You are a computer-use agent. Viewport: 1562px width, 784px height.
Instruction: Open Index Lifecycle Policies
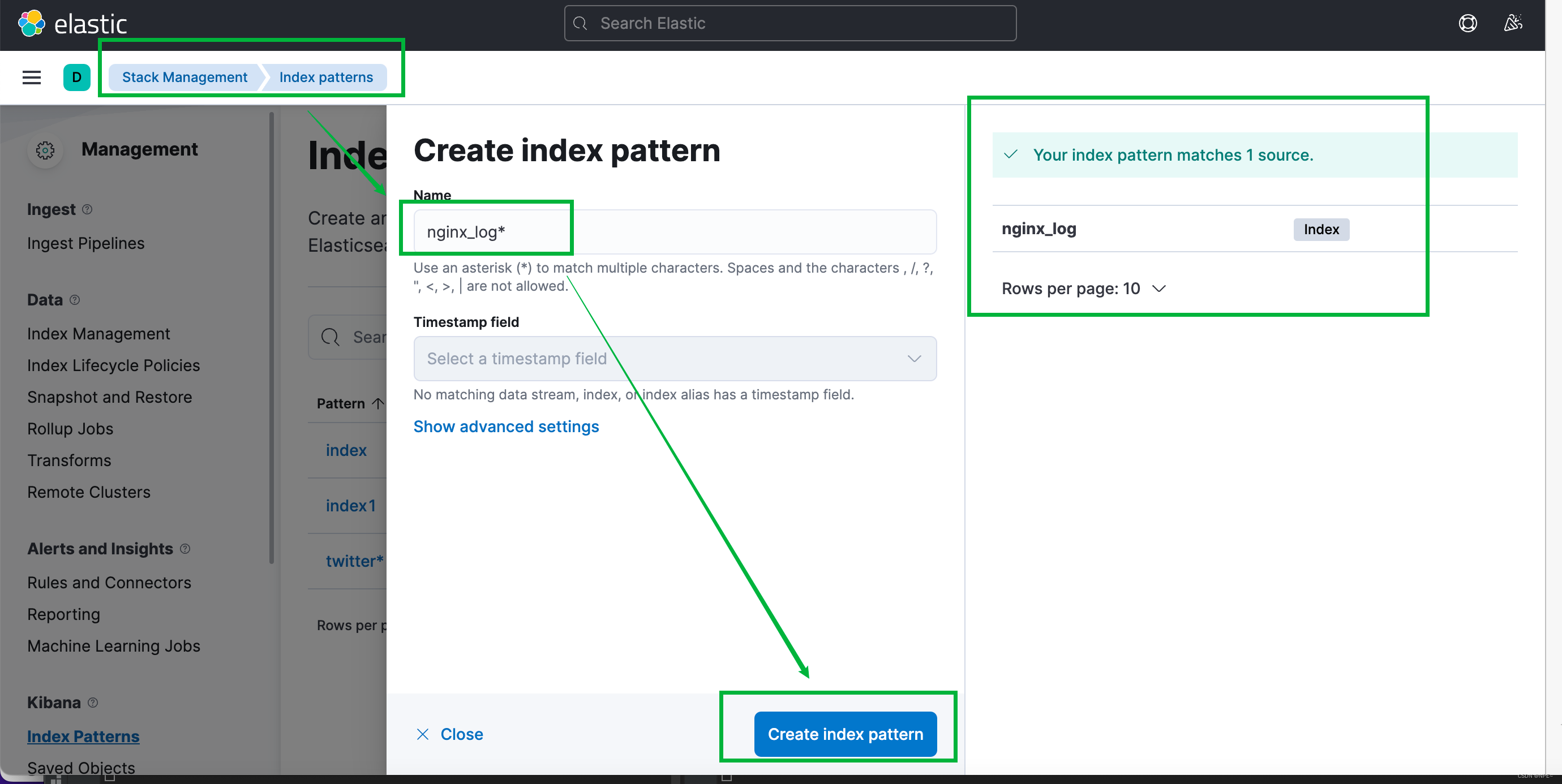click(x=113, y=365)
